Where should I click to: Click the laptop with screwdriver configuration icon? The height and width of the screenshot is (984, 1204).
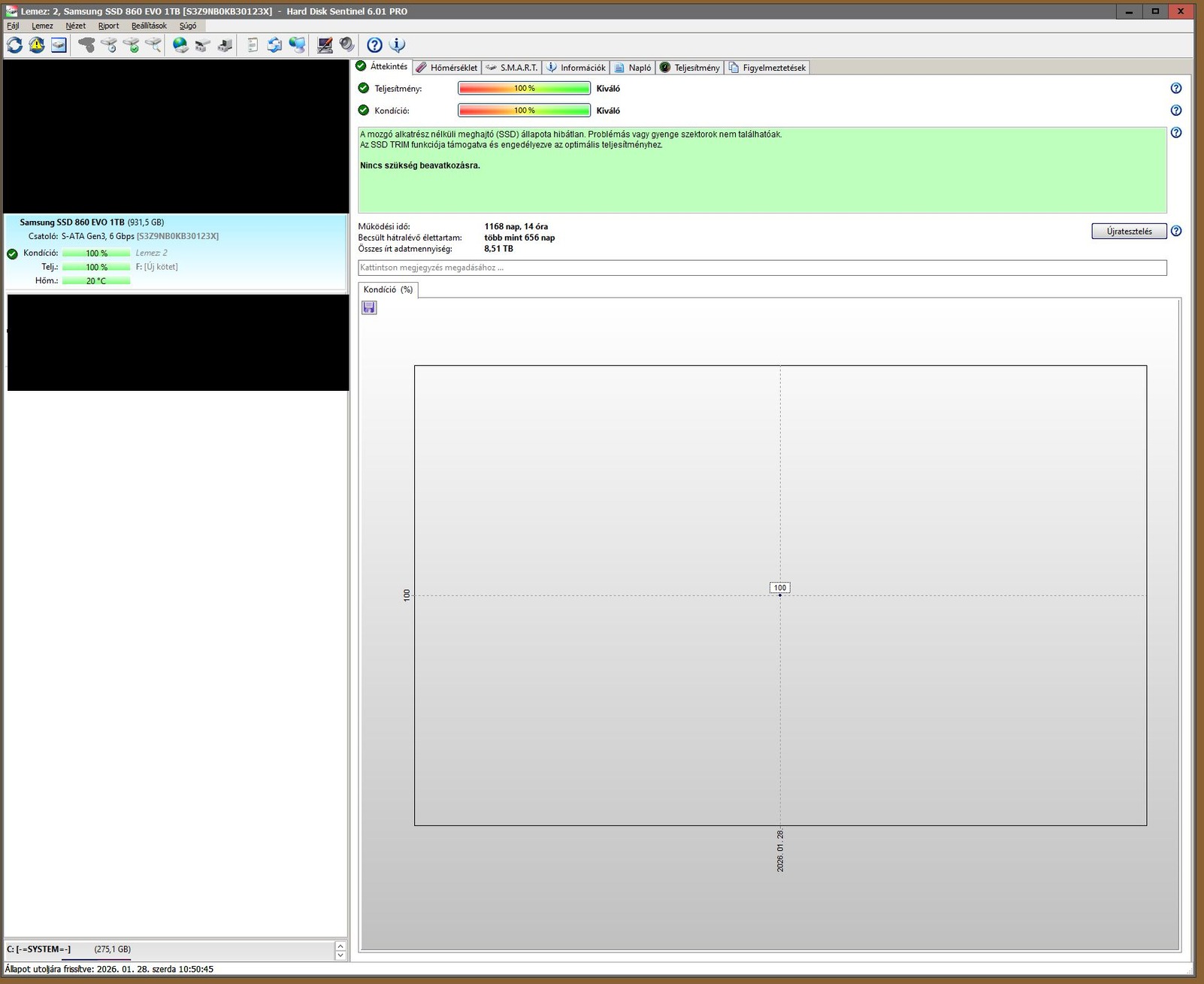[x=325, y=45]
